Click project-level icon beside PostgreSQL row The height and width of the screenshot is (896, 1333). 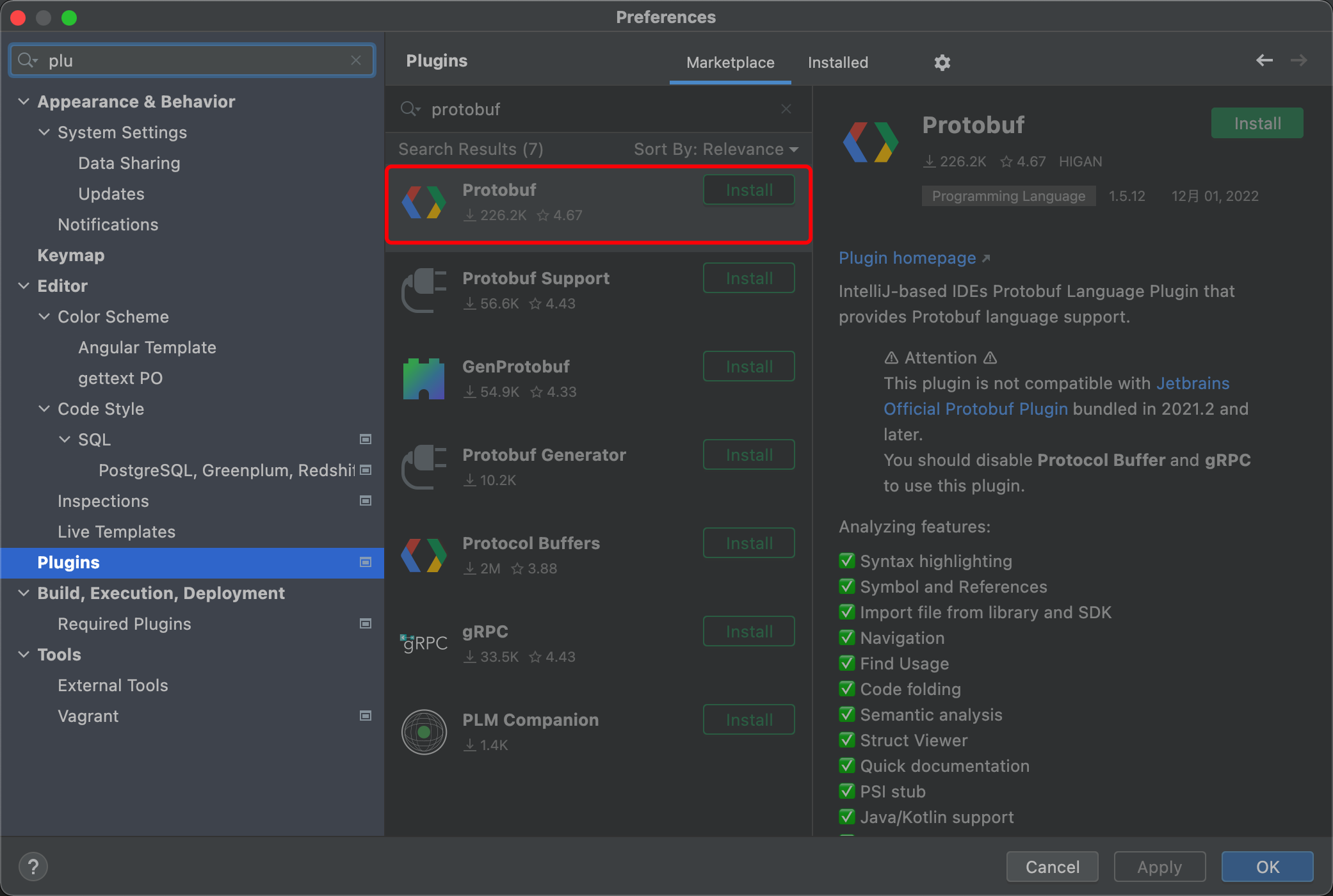click(366, 470)
